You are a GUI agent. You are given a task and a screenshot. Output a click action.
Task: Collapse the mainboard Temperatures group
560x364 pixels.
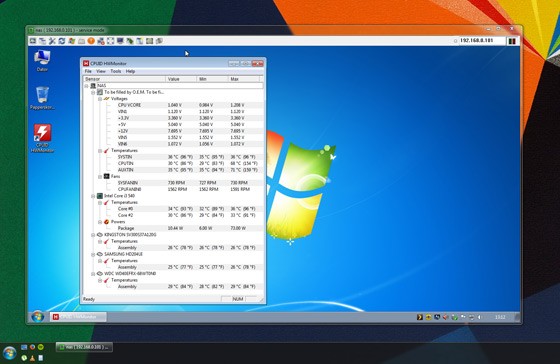(100, 151)
